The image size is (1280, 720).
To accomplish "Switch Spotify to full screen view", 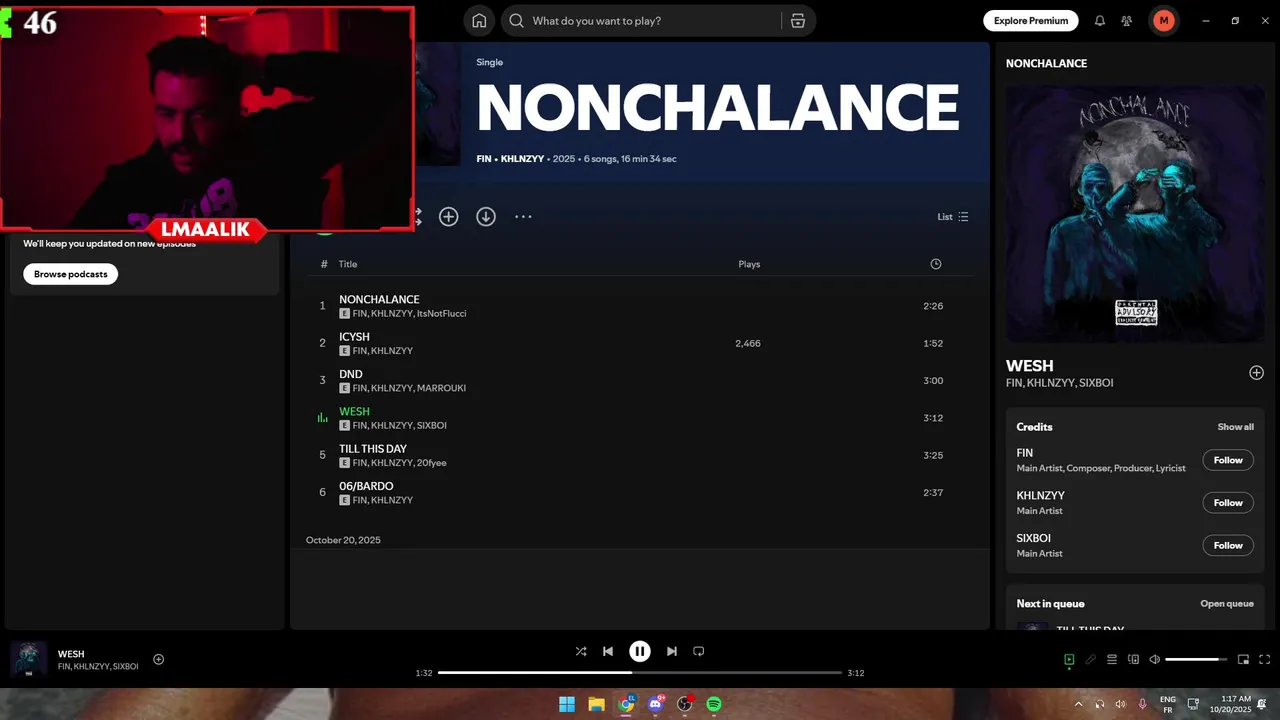I will pyautogui.click(x=1265, y=659).
